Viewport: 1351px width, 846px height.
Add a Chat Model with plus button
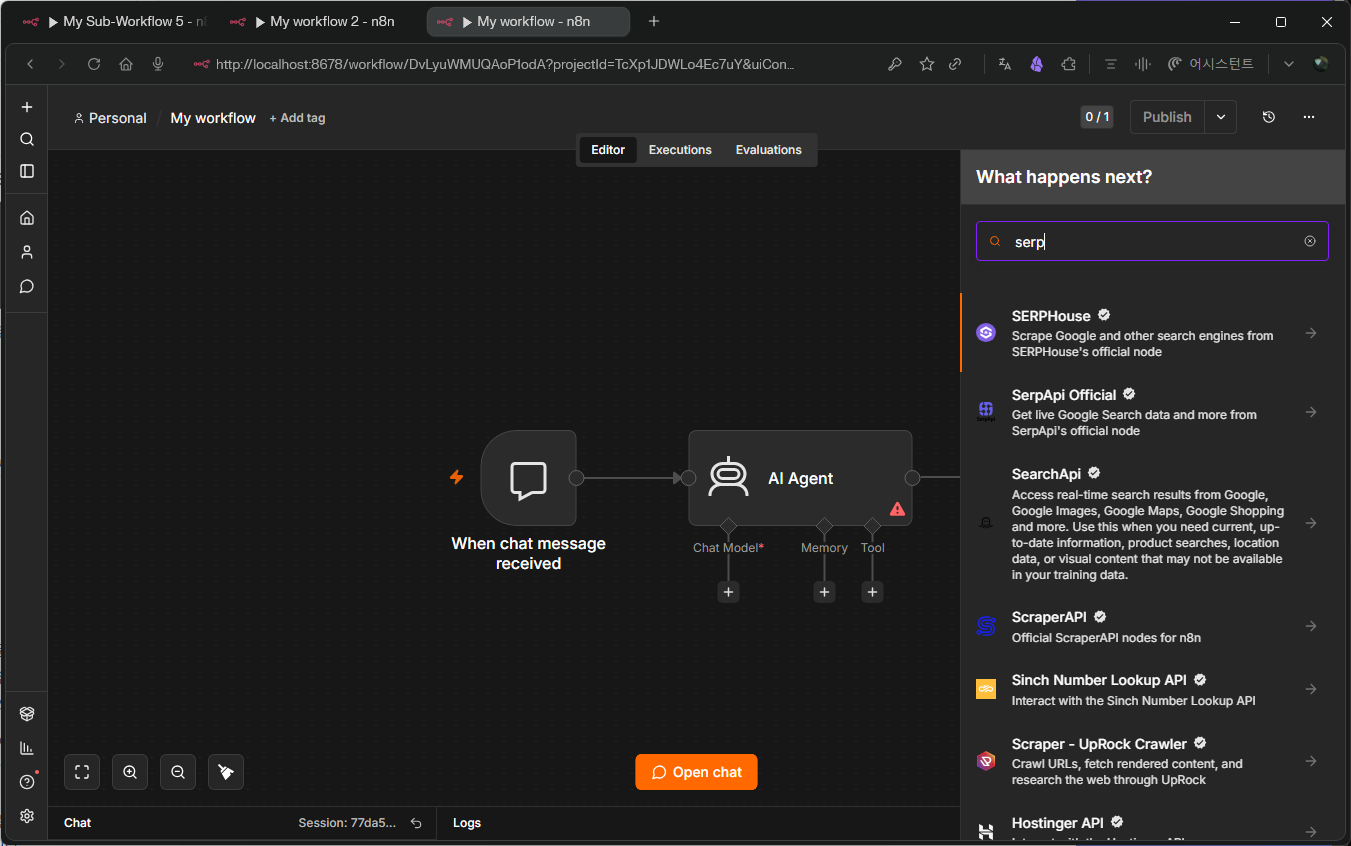click(728, 592)
